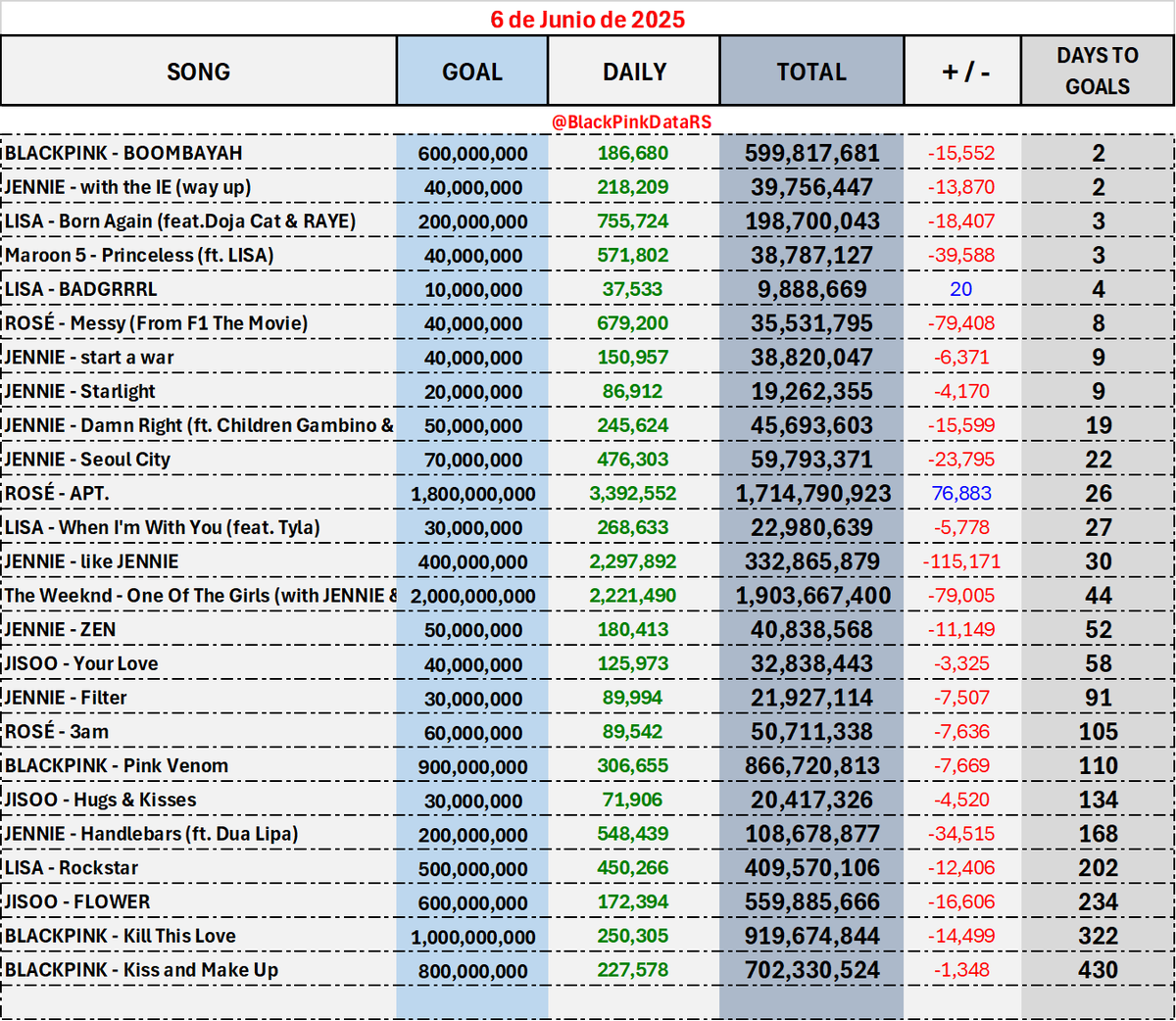The height and width of the screenshot is (1021, 1176).
Task: Click total value 919,674,844
Action: coord(812,936)
